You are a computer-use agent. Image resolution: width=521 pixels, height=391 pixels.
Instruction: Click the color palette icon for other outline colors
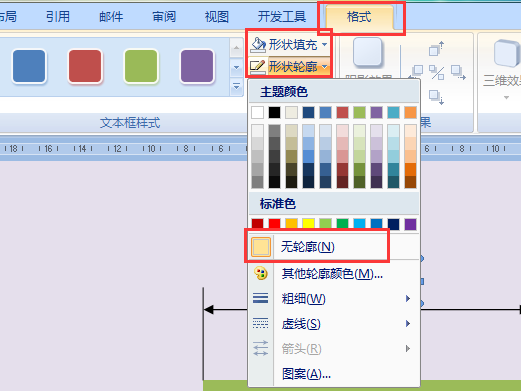(x=261, y=274)
